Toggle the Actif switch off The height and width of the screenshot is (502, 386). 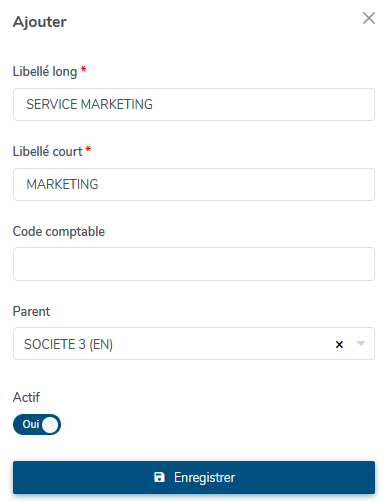point(37,424)
